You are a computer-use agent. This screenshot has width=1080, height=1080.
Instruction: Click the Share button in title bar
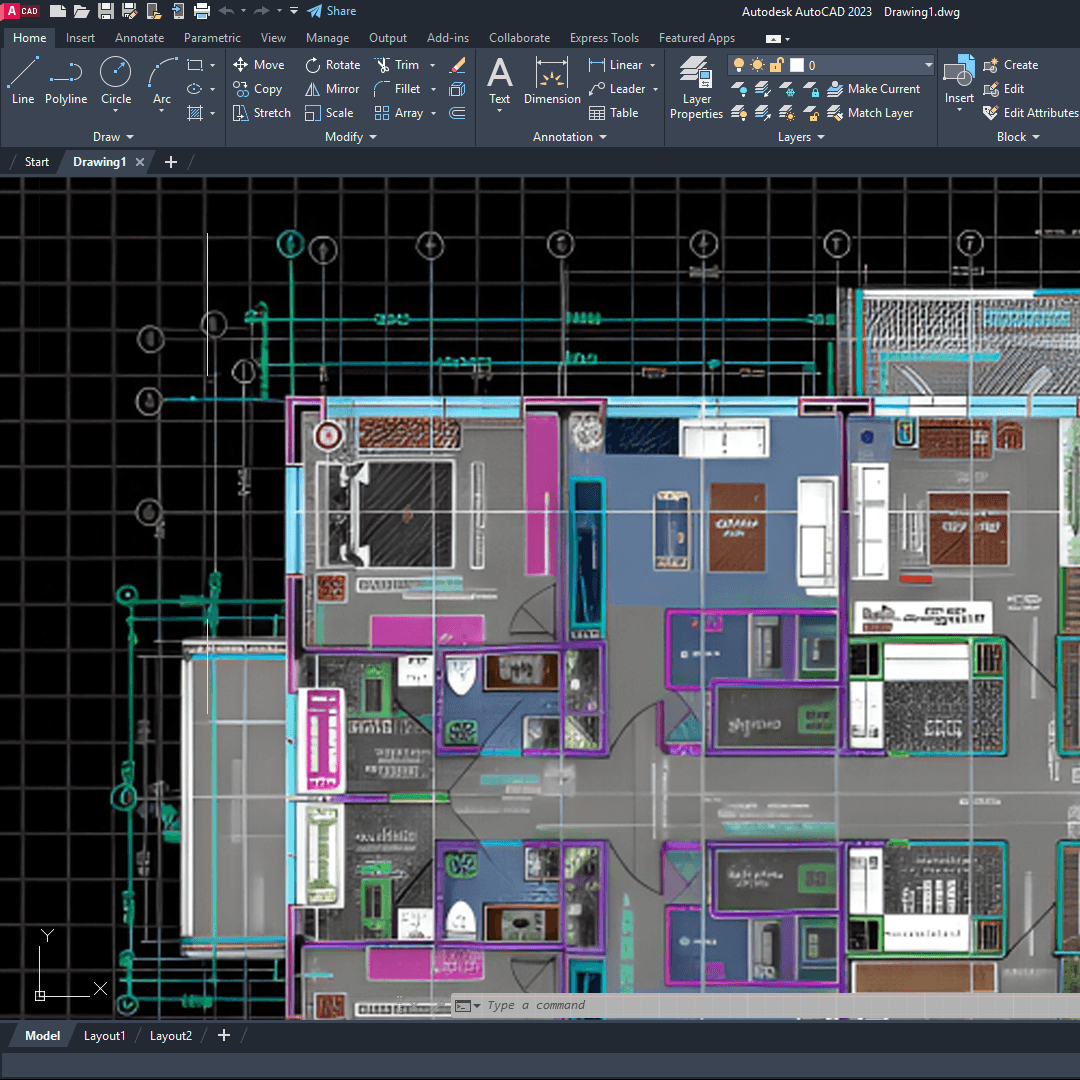click(331, 11)
